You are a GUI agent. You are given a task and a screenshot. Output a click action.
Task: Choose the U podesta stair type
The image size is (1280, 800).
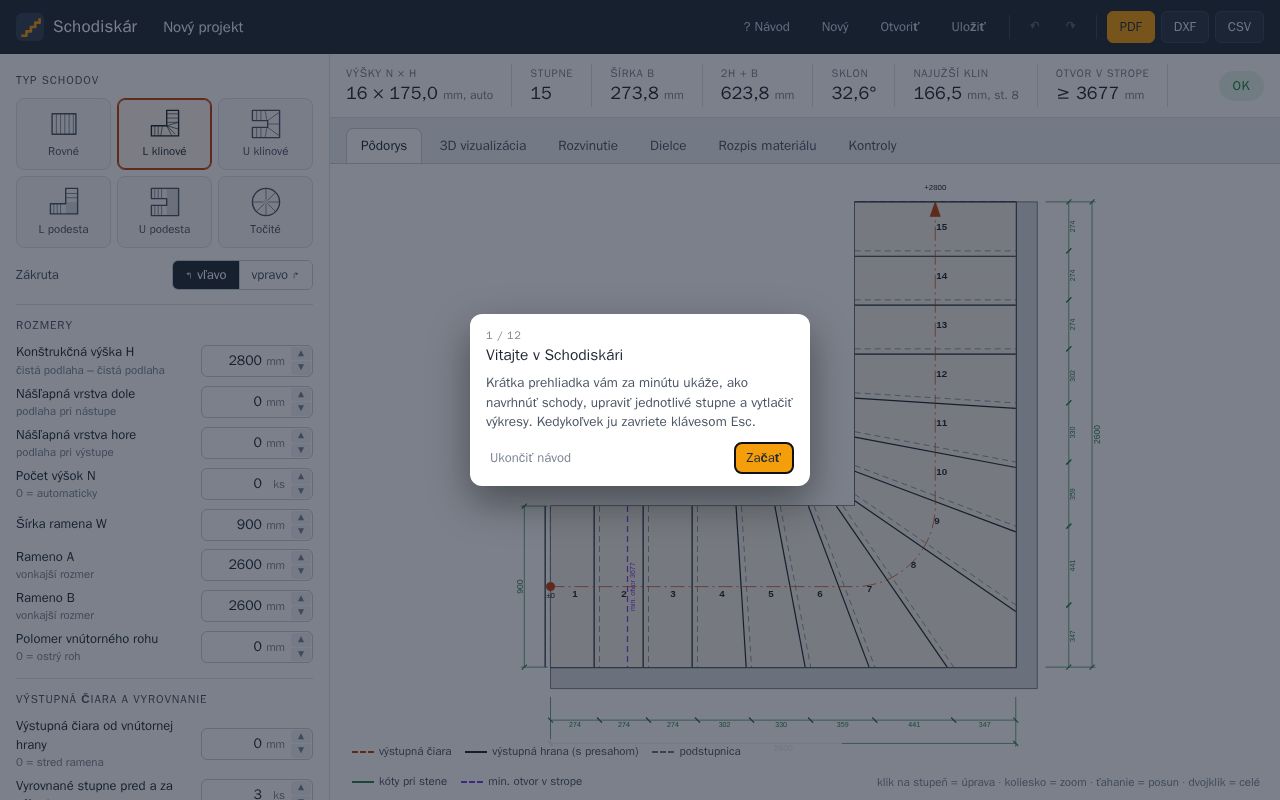[x=164, y=212]
